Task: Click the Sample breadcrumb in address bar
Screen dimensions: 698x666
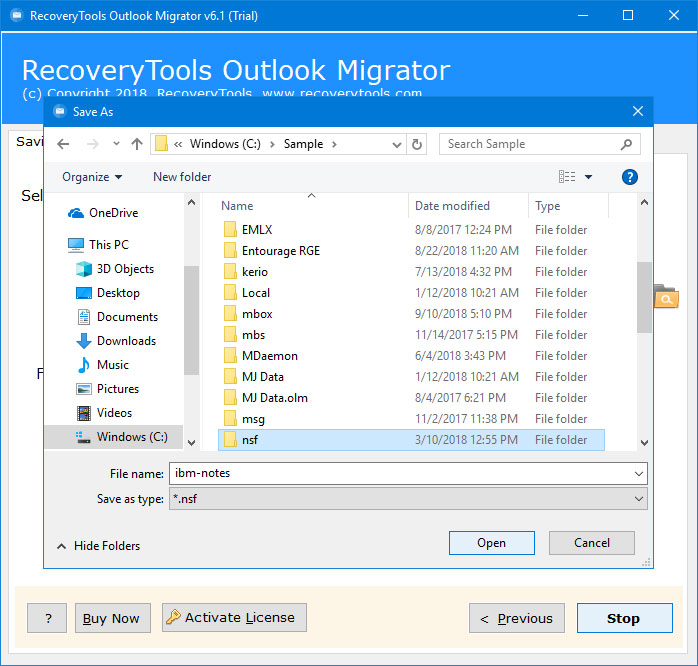Action: [303, 144]
